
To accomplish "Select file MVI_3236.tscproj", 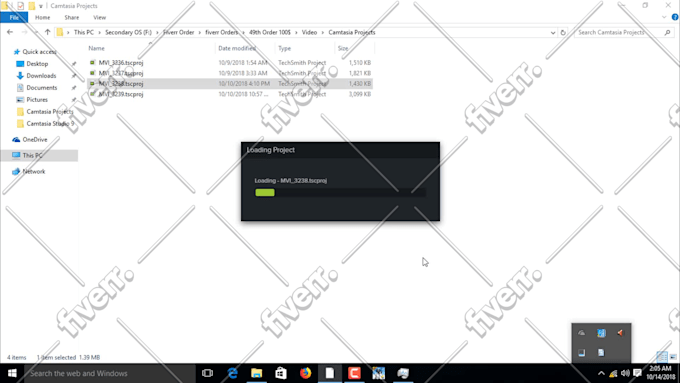I will 121,62.
